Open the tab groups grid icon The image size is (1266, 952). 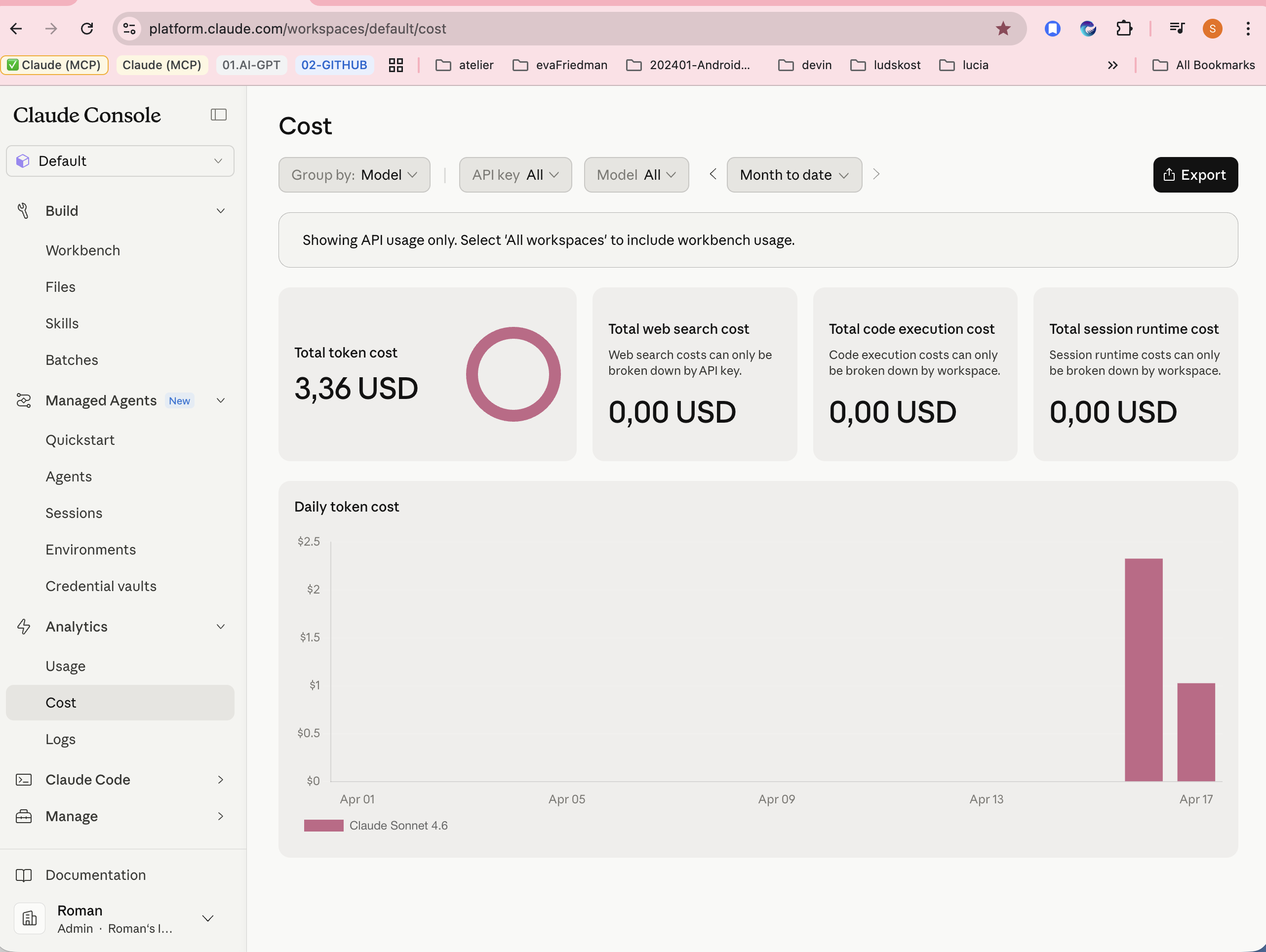[396, 65]
